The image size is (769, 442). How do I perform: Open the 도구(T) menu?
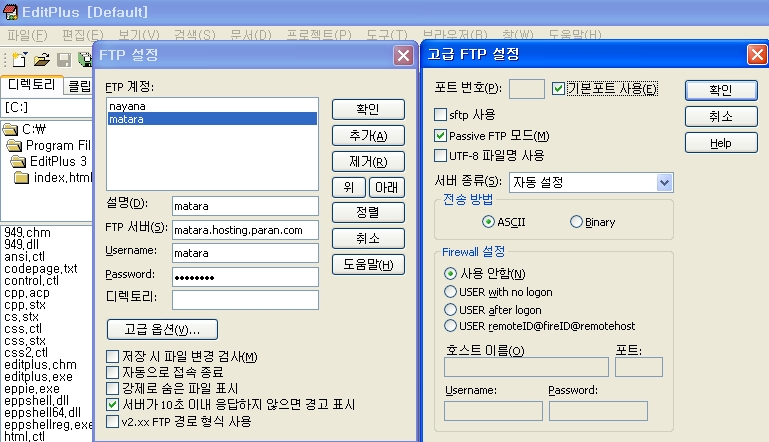(387, 35)
